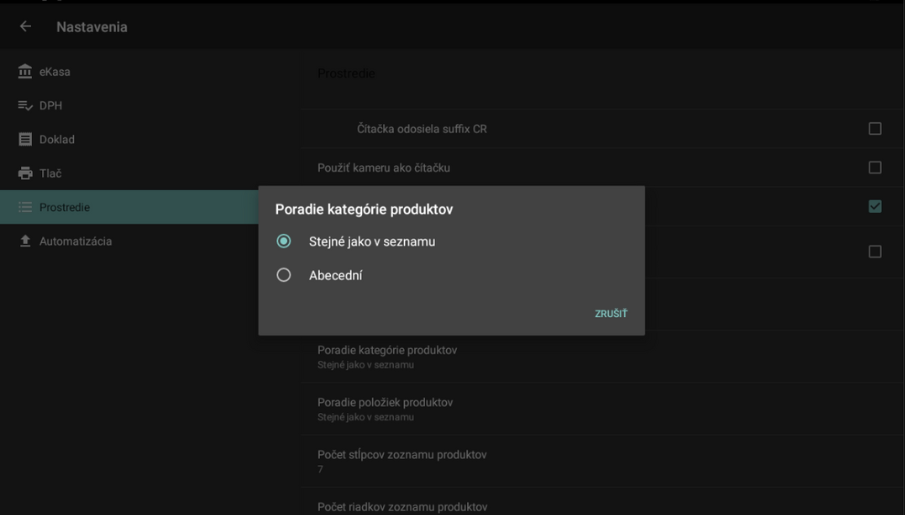Click the DPH icon in sidebar
Viewport: 905px width, 515px height.
coord(26,106)
